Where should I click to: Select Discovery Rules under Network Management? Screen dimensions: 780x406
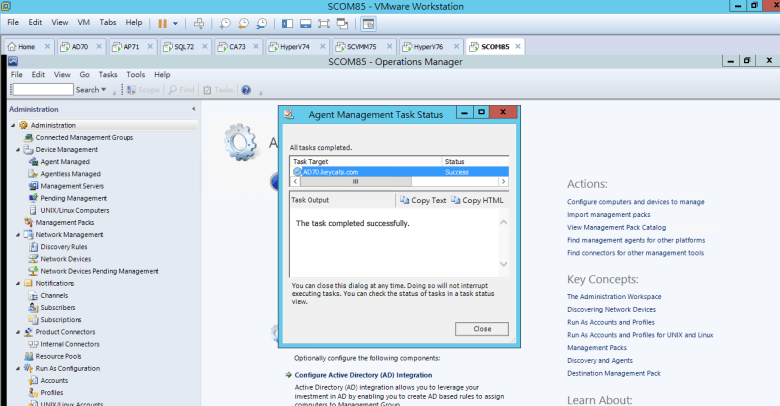[x=64, y=246]
